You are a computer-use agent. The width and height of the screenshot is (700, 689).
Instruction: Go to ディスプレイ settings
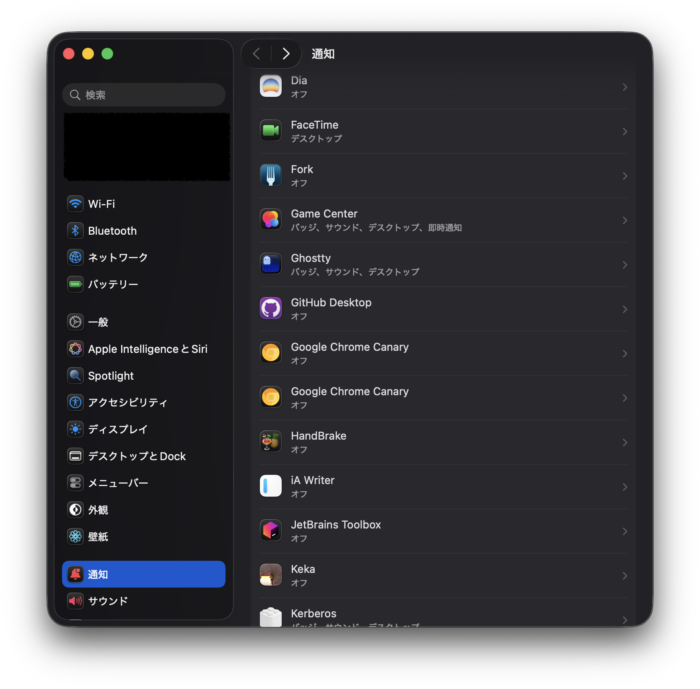(117, 429)
